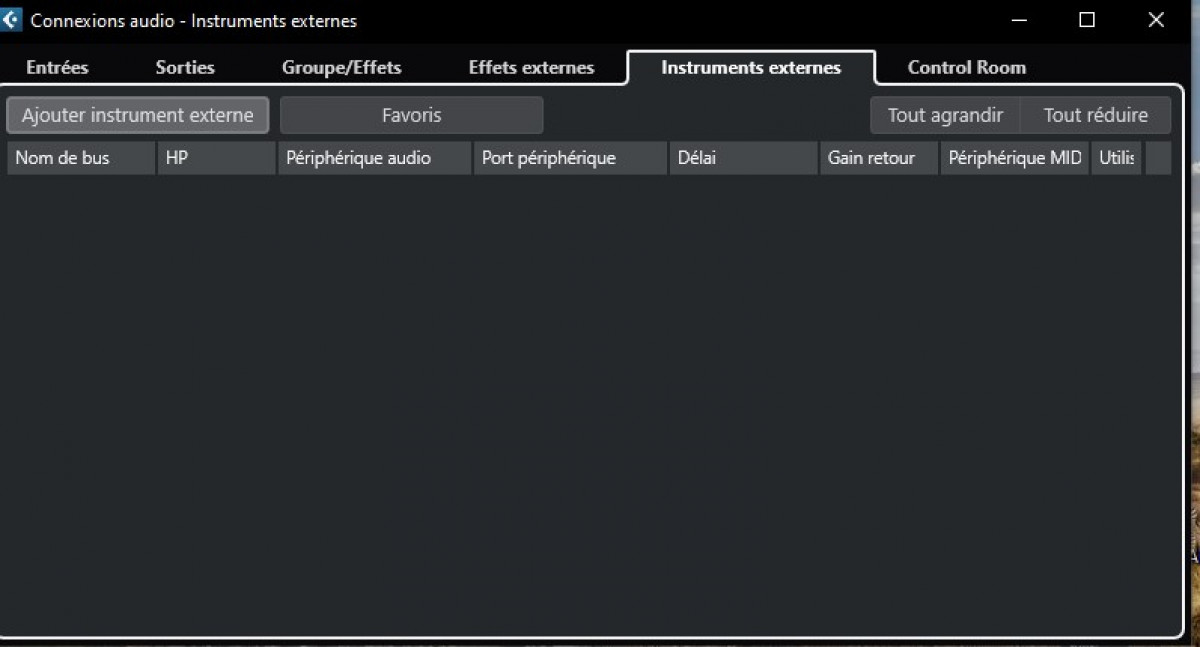
Task: Open the Sorties tab
Action: coord(185,68)
